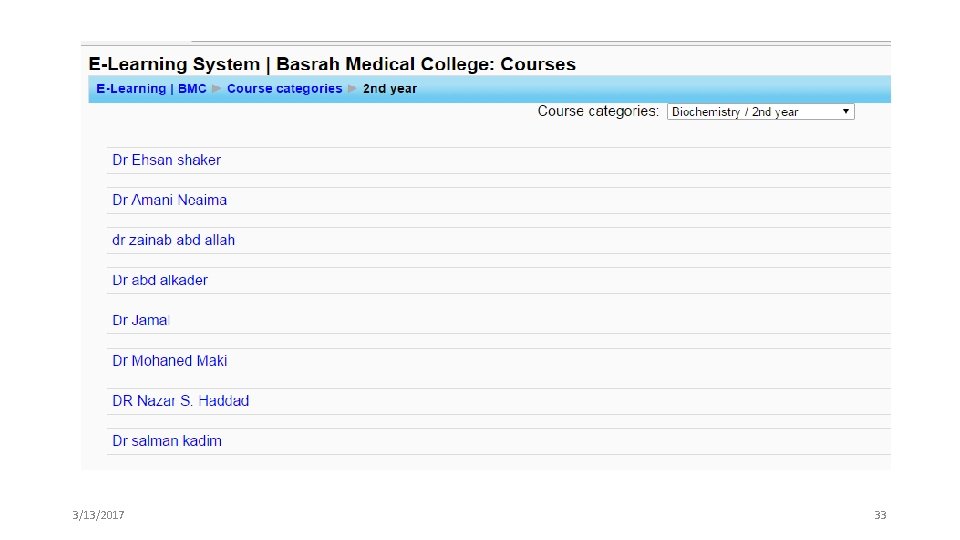Click slide number 33
Image resolution: width=960 pixels, height=540 pixels.
880,515
